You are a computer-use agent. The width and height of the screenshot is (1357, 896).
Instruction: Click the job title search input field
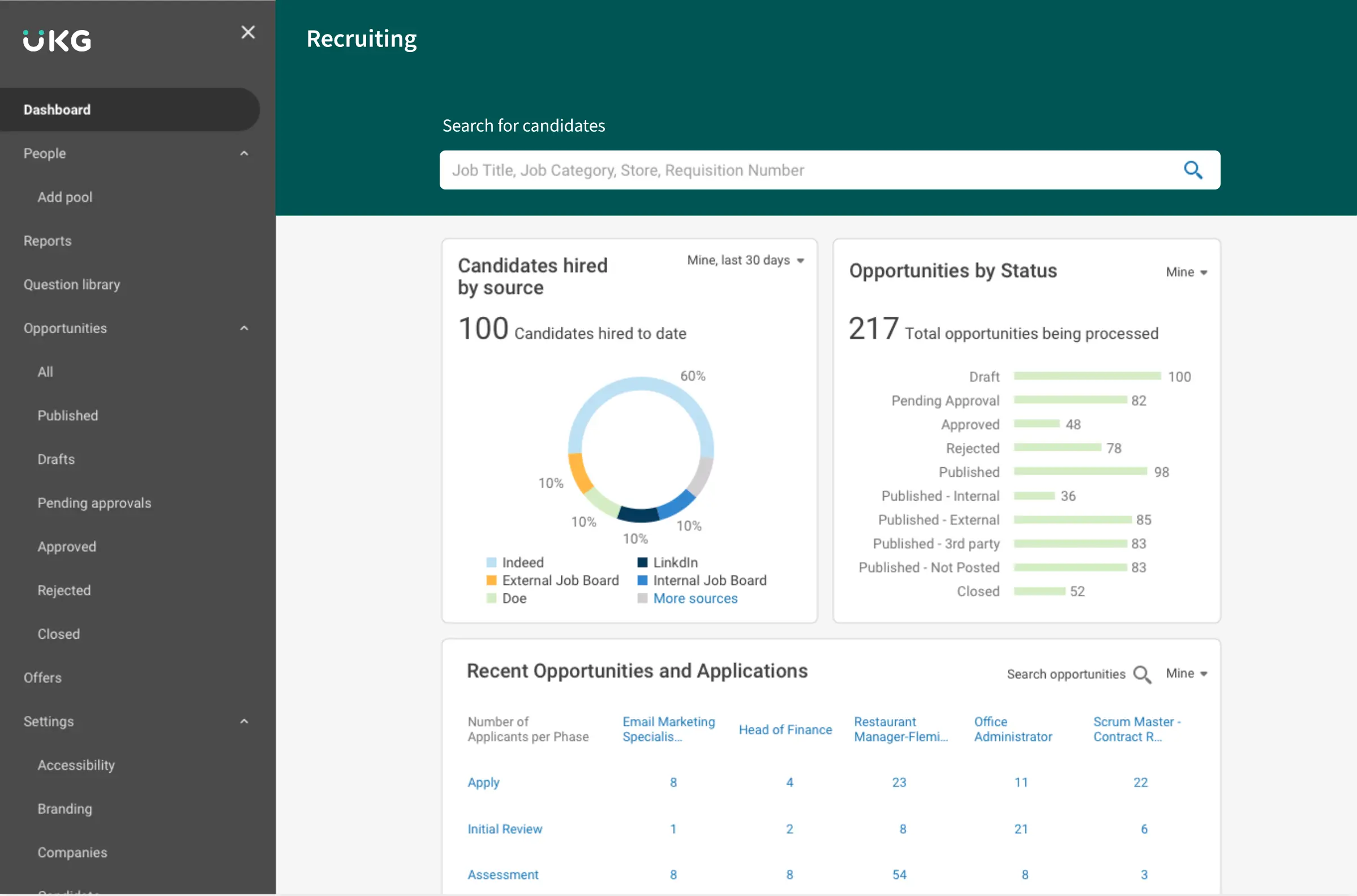pyautogui.click(x=800, y=170)
